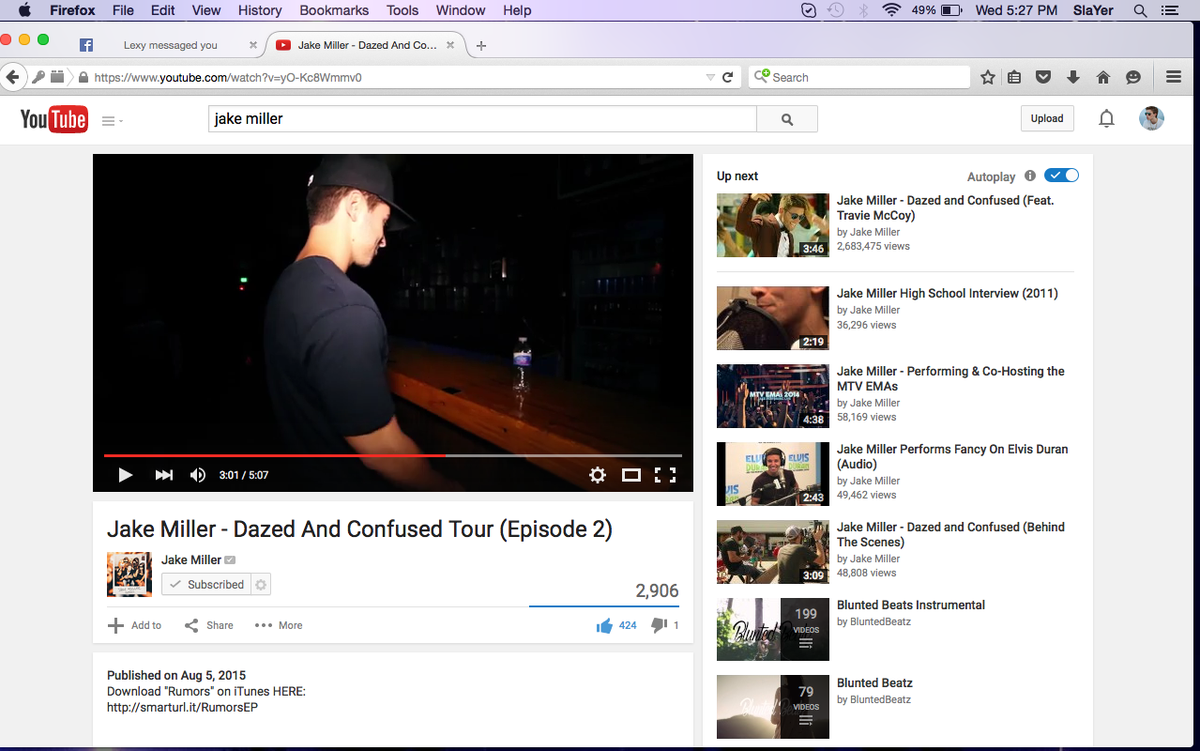Open video settings gear in player

[x=597, y=475]
